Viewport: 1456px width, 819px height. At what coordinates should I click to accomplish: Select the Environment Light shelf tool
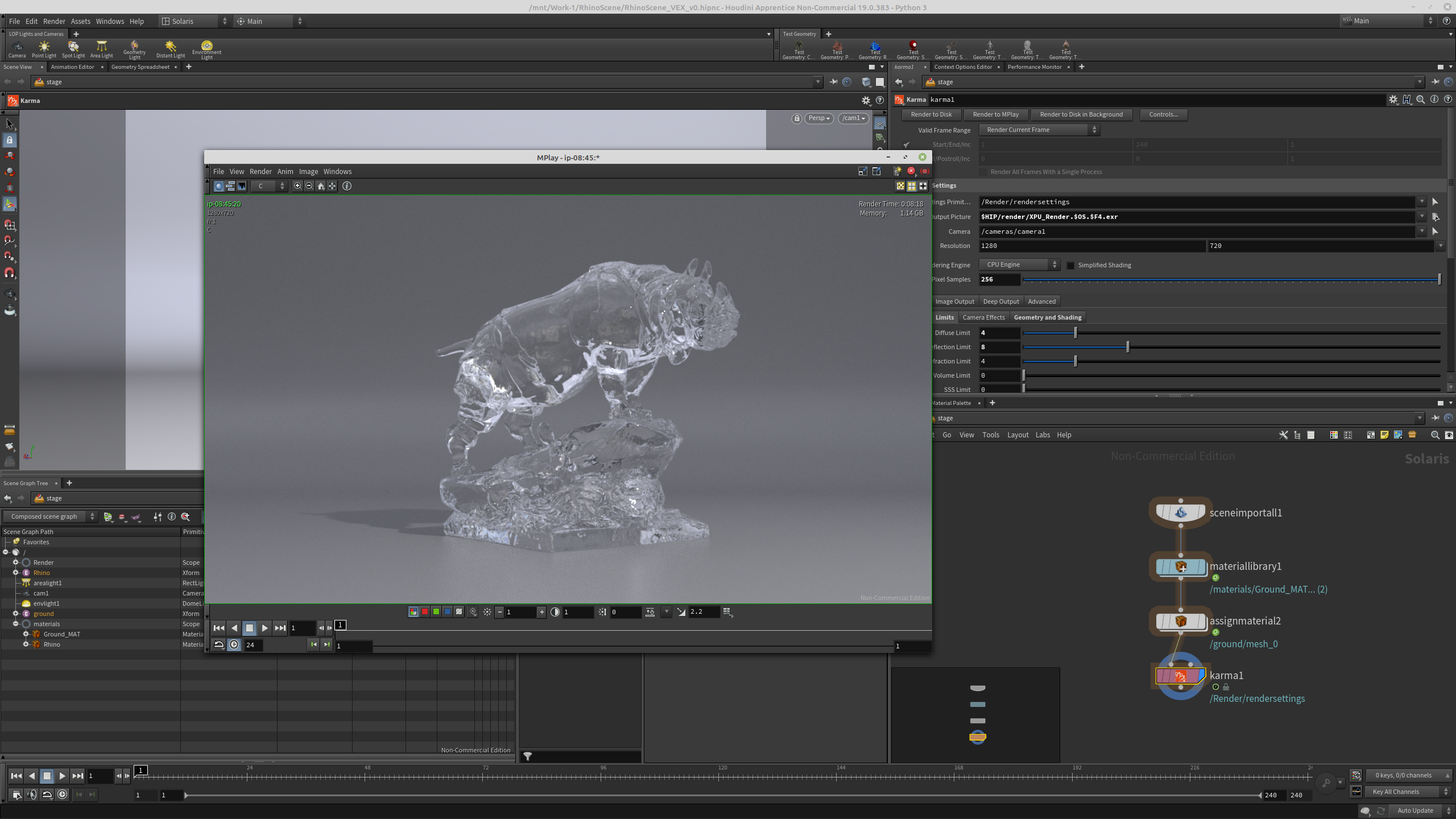(206, 49)
